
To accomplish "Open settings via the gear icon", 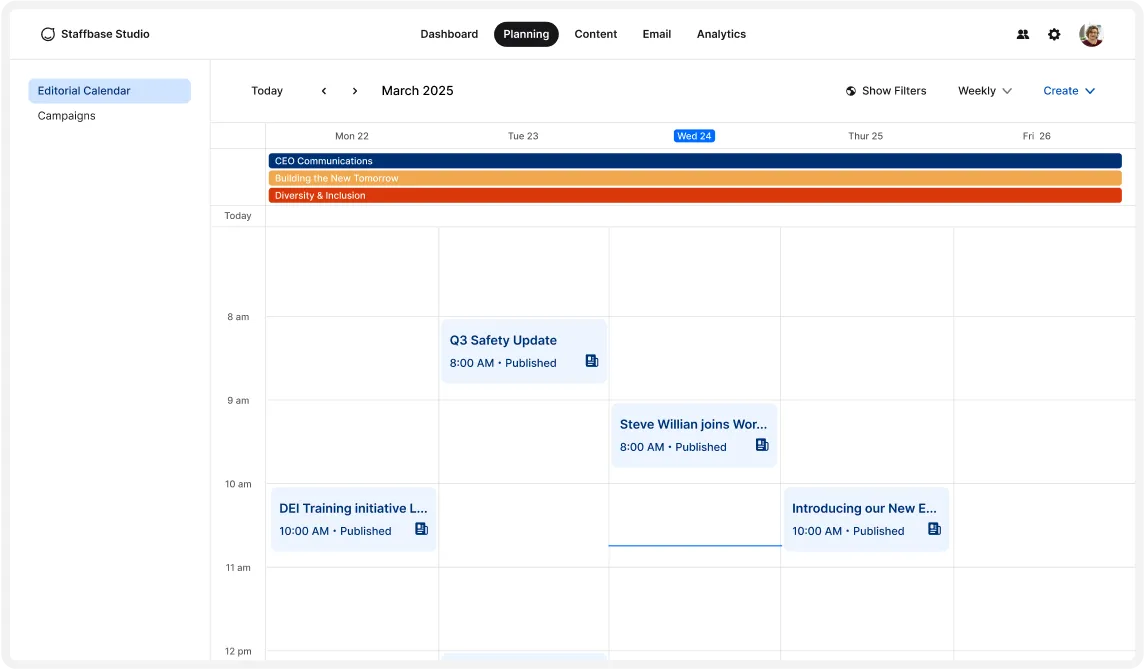I will pyautogui.click(x=1054, y=34).
